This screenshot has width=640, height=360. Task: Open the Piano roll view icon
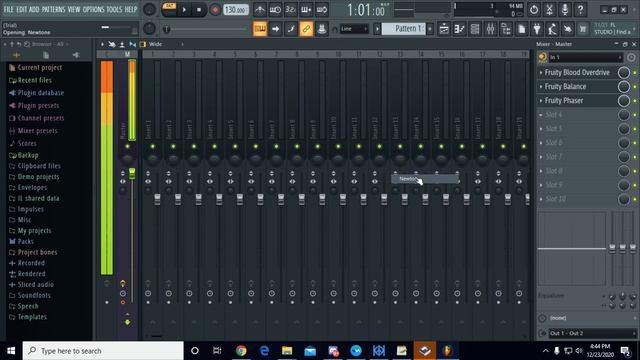tap(460, 29)
